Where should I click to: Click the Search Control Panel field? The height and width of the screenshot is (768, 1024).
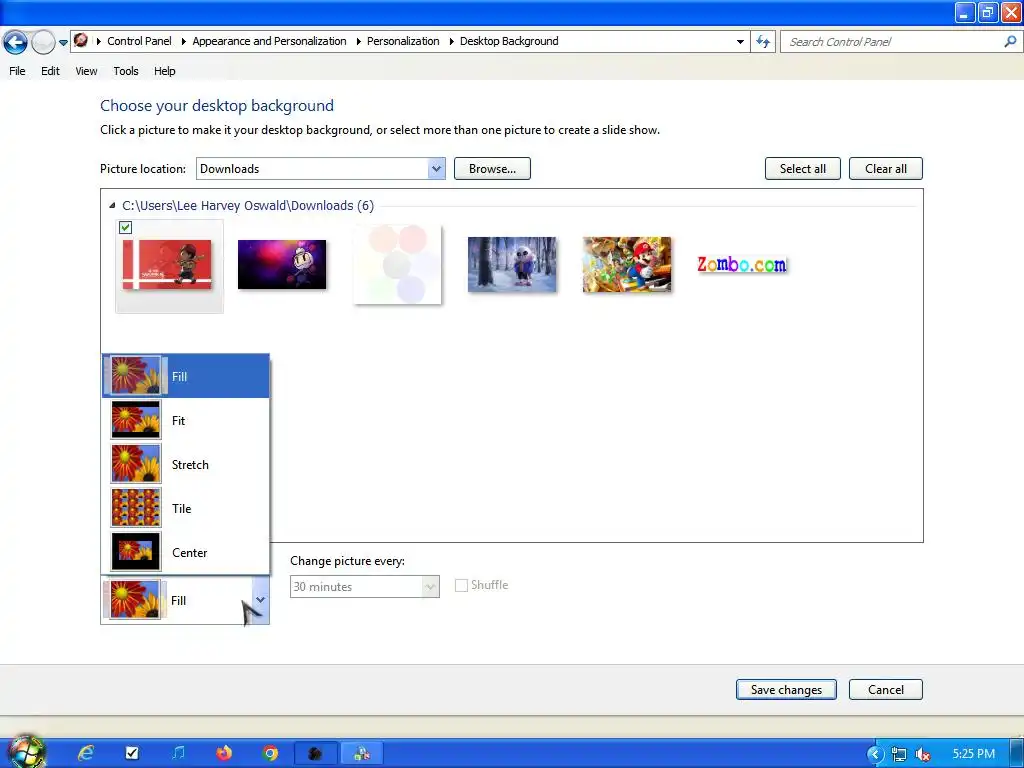click(x=890, y=42)
